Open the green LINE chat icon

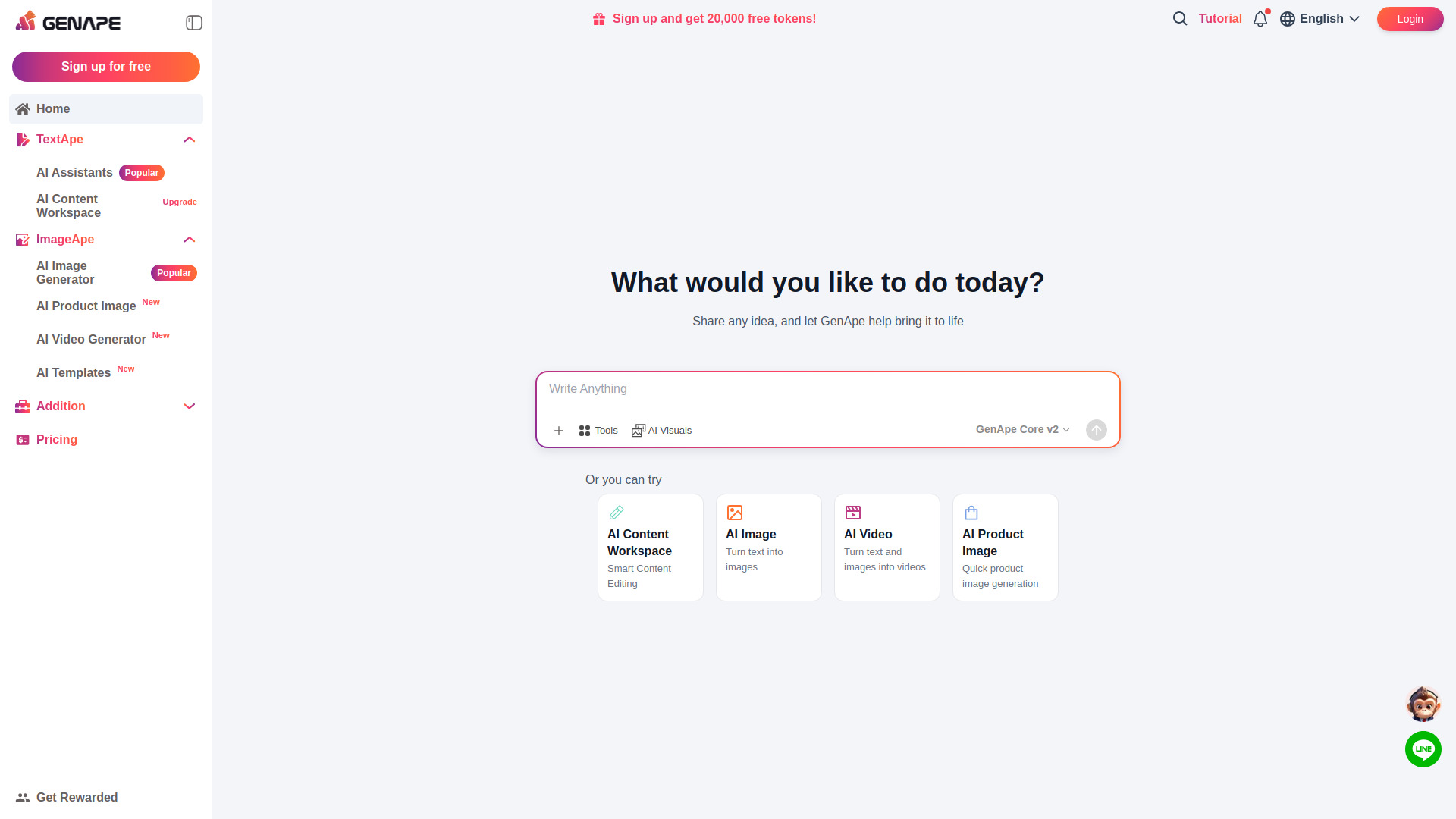click(1423, 749)
